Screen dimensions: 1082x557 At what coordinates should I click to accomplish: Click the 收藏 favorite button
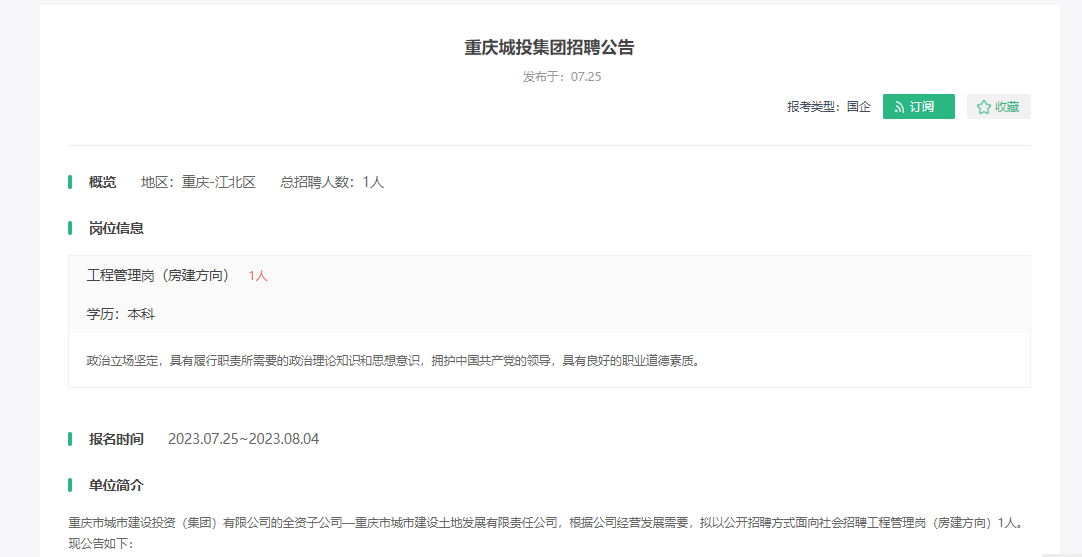pyautogui.click(x=999, y=107)
